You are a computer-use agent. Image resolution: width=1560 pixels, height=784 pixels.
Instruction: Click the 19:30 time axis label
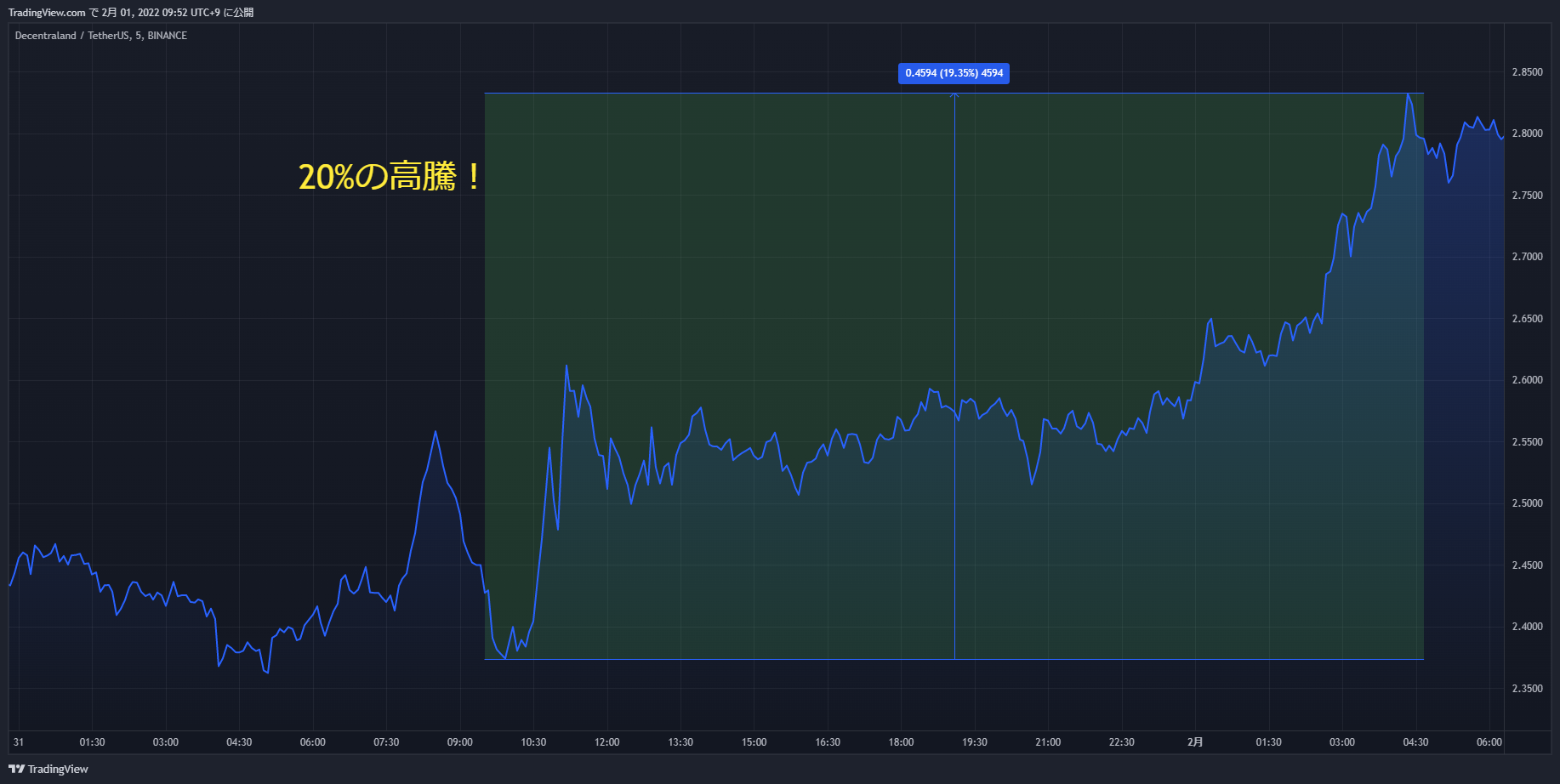coord(975,742)
